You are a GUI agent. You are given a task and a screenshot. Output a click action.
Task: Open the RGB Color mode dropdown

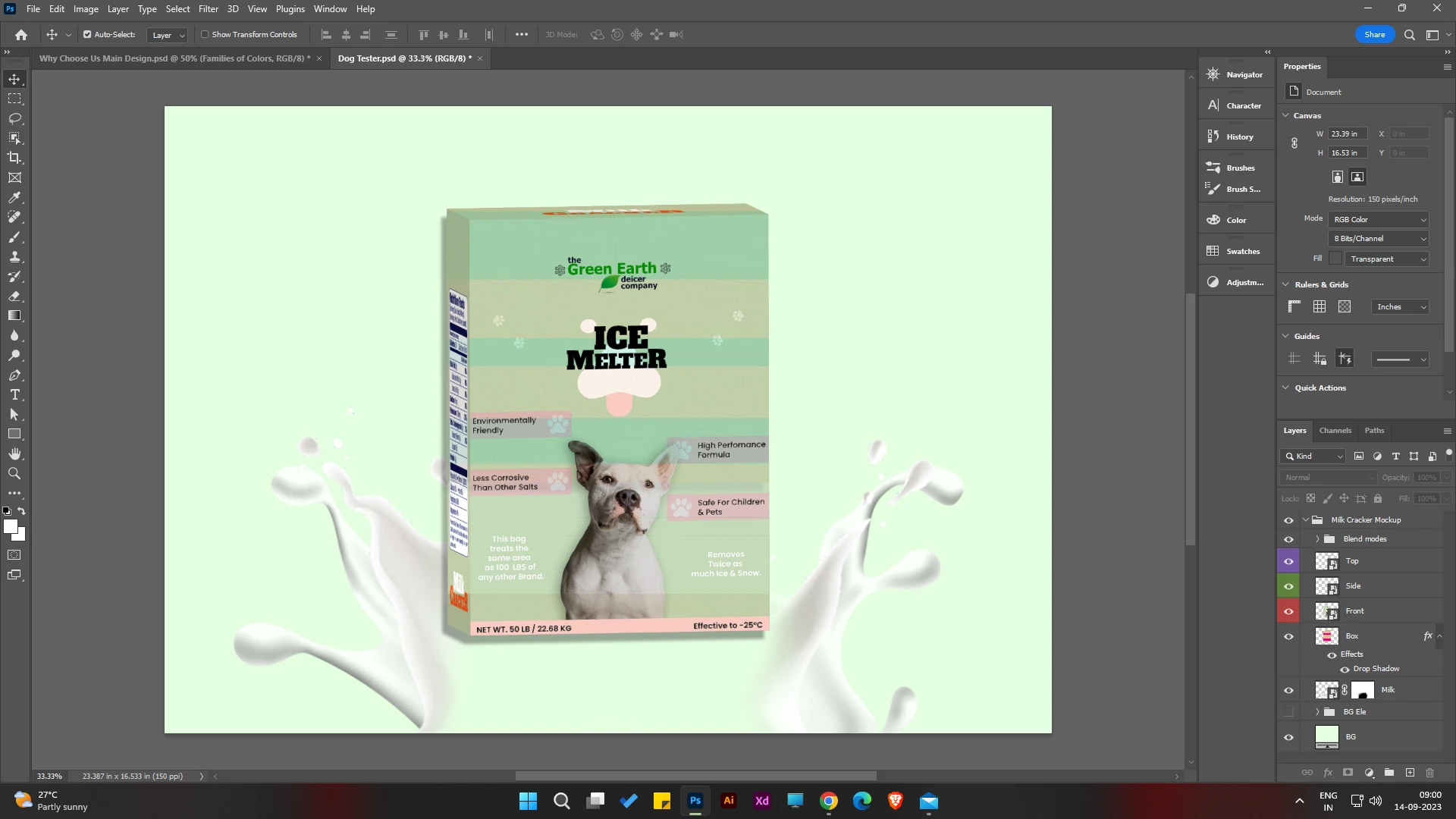[1379, 219]
